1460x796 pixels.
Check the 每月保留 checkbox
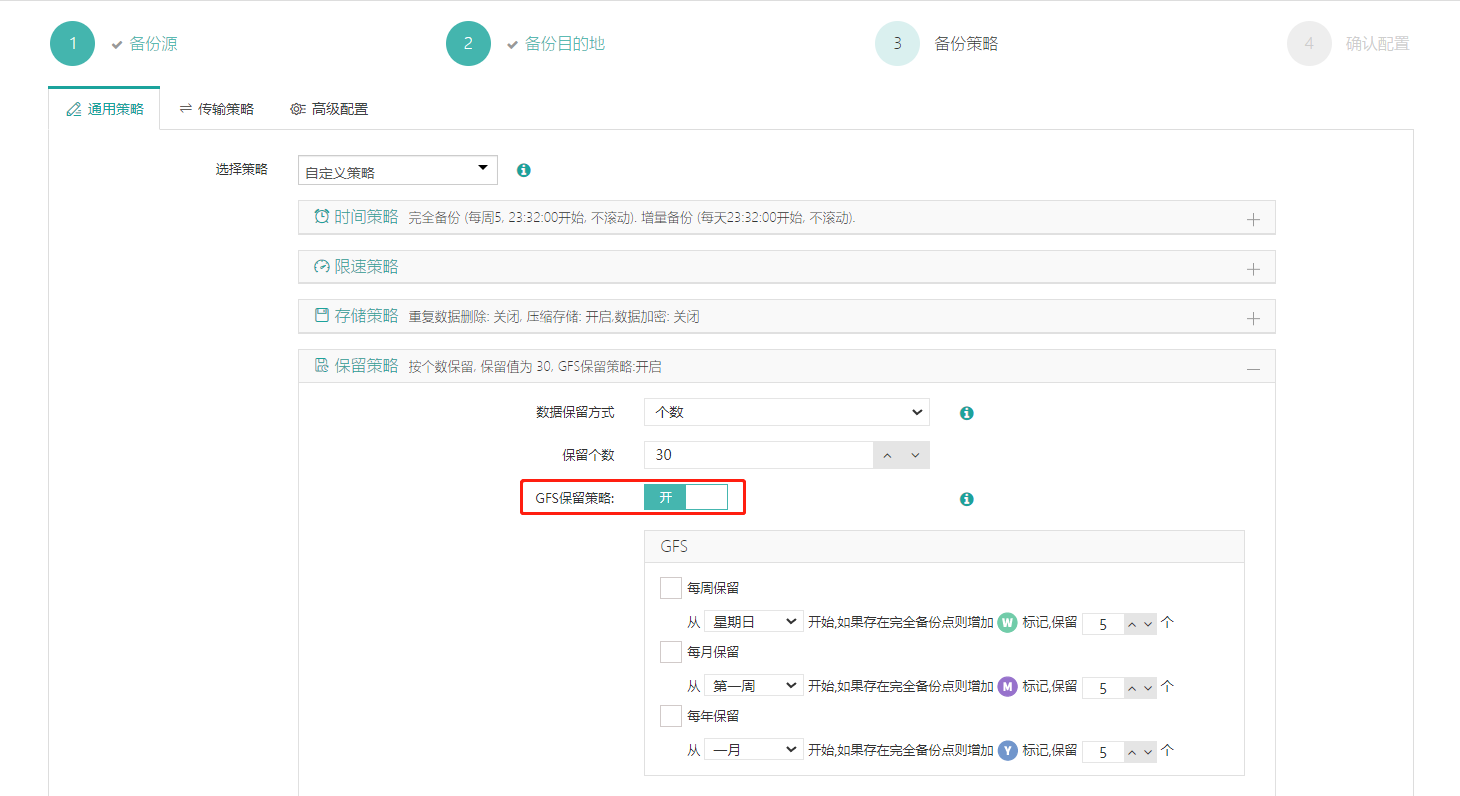[671, 652]
